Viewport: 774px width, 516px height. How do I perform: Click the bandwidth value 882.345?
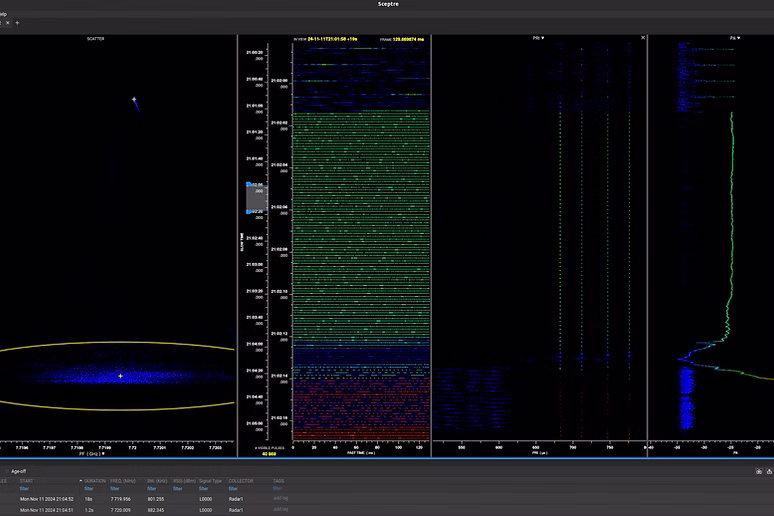155,510
